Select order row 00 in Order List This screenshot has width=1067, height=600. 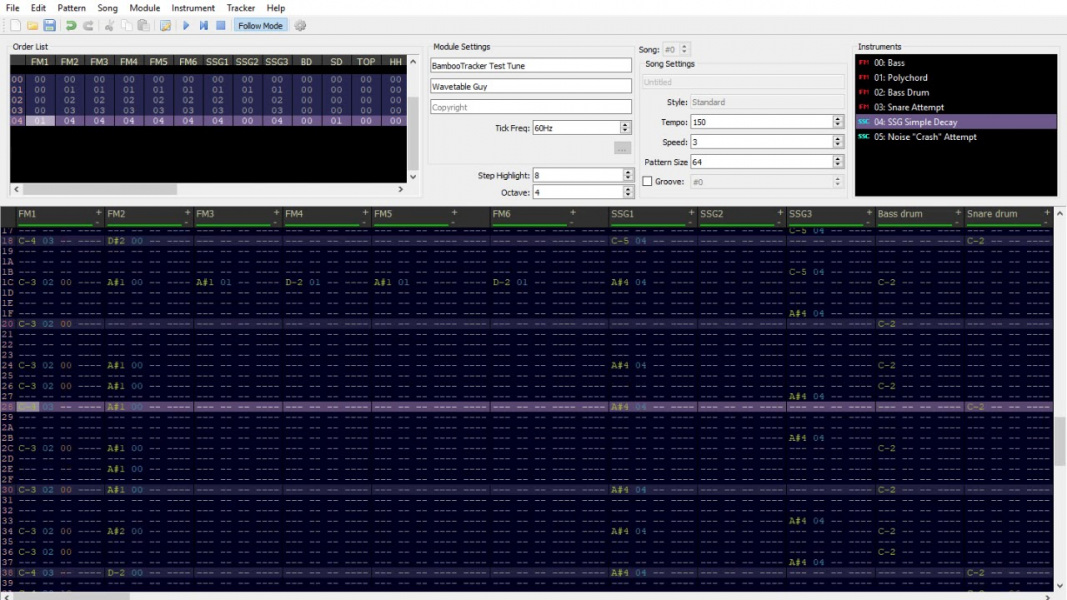(x=208, y=80)
